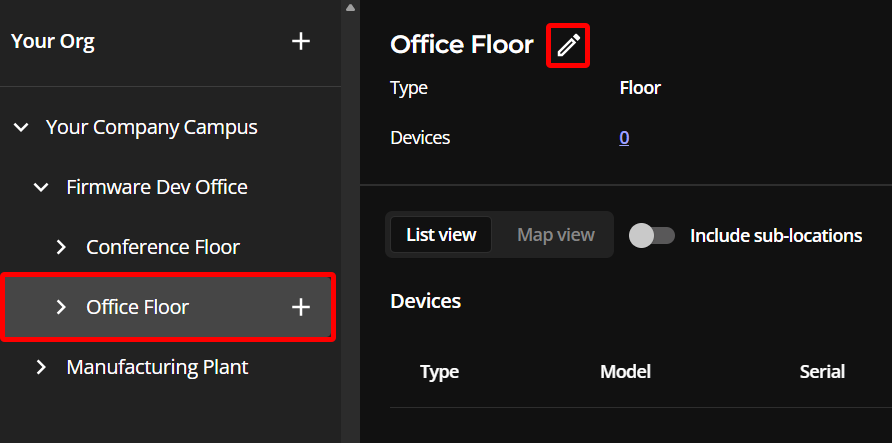The height and width of the screenshot is (443, 892).
Task: Add a new item to Your Org
Action: 301,41
